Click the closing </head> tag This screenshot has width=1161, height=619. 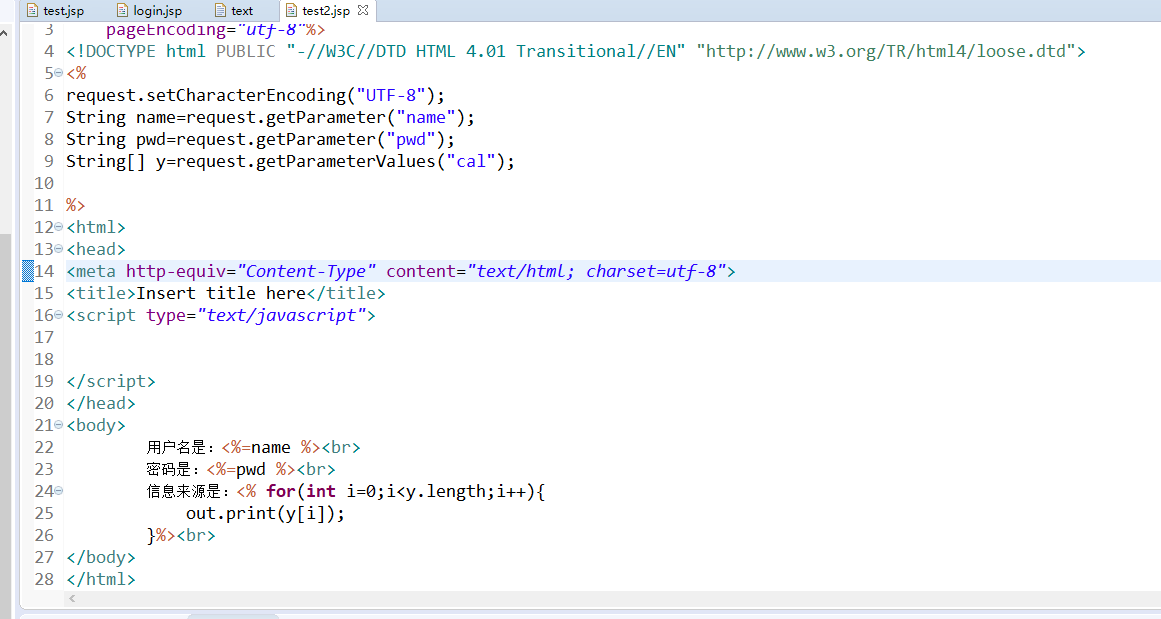pyautogui.click(x=101, y=404)
